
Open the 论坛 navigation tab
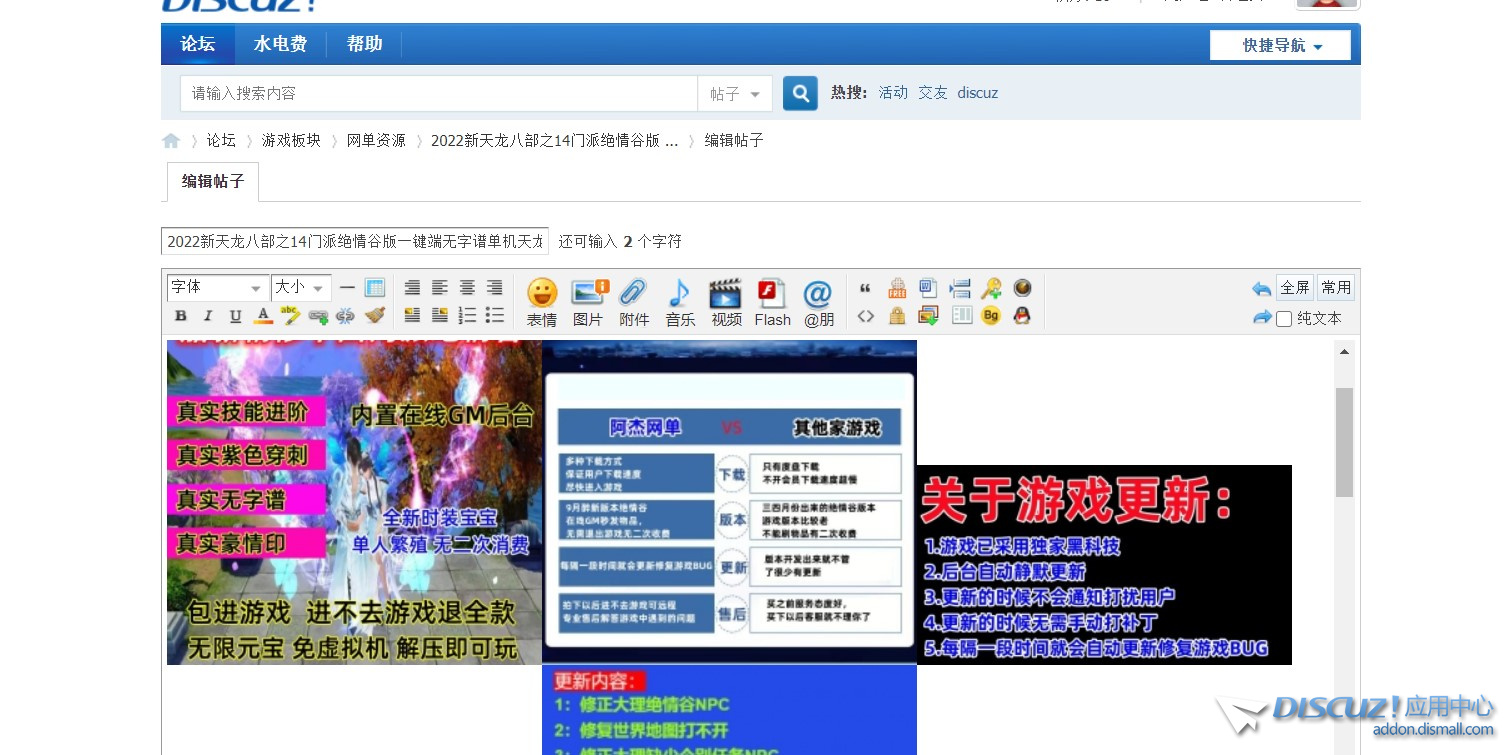[x=198, y=44]
